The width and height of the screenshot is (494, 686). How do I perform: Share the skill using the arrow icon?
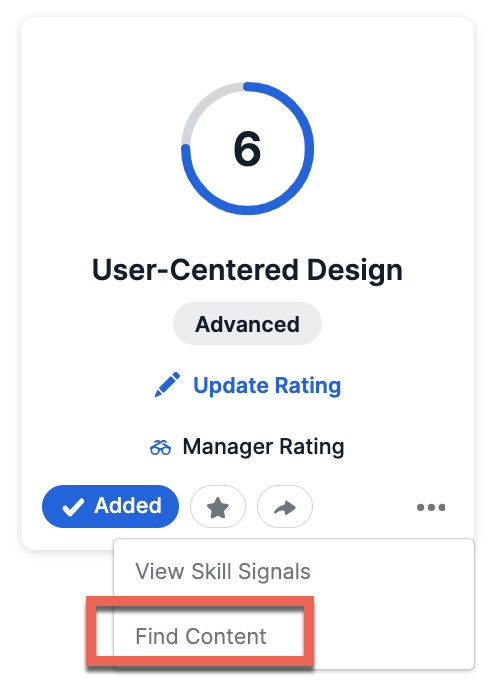pyautogui.click(x=285, y=507)
